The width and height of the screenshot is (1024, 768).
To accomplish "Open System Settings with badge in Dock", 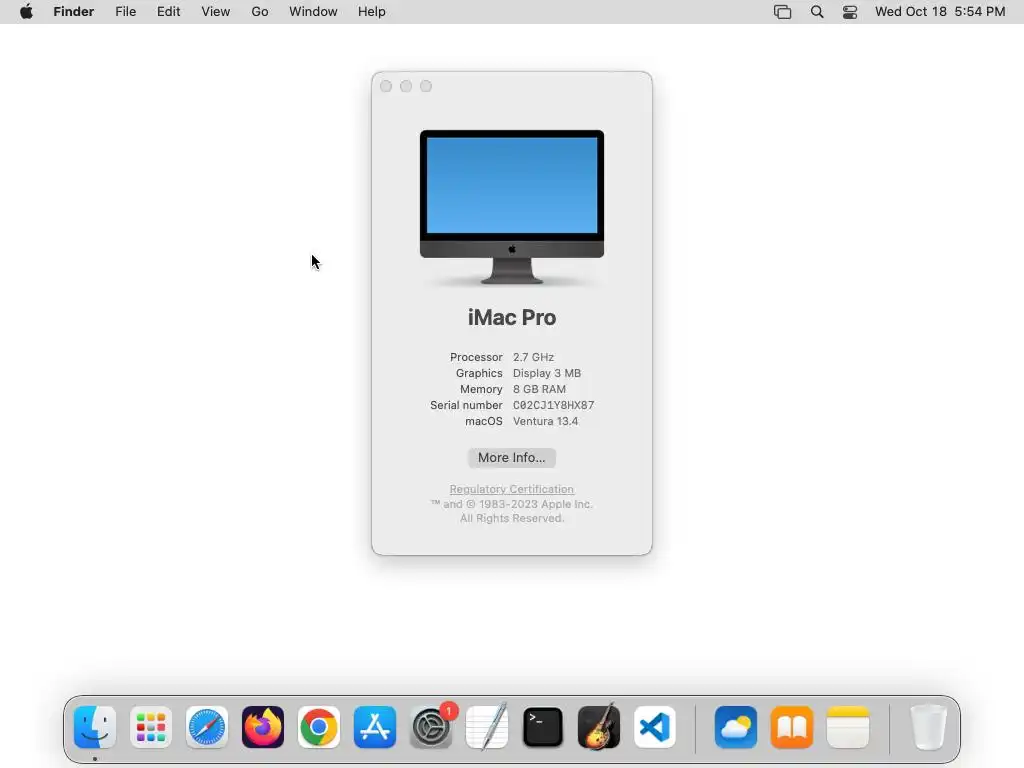I will [431, 727].
